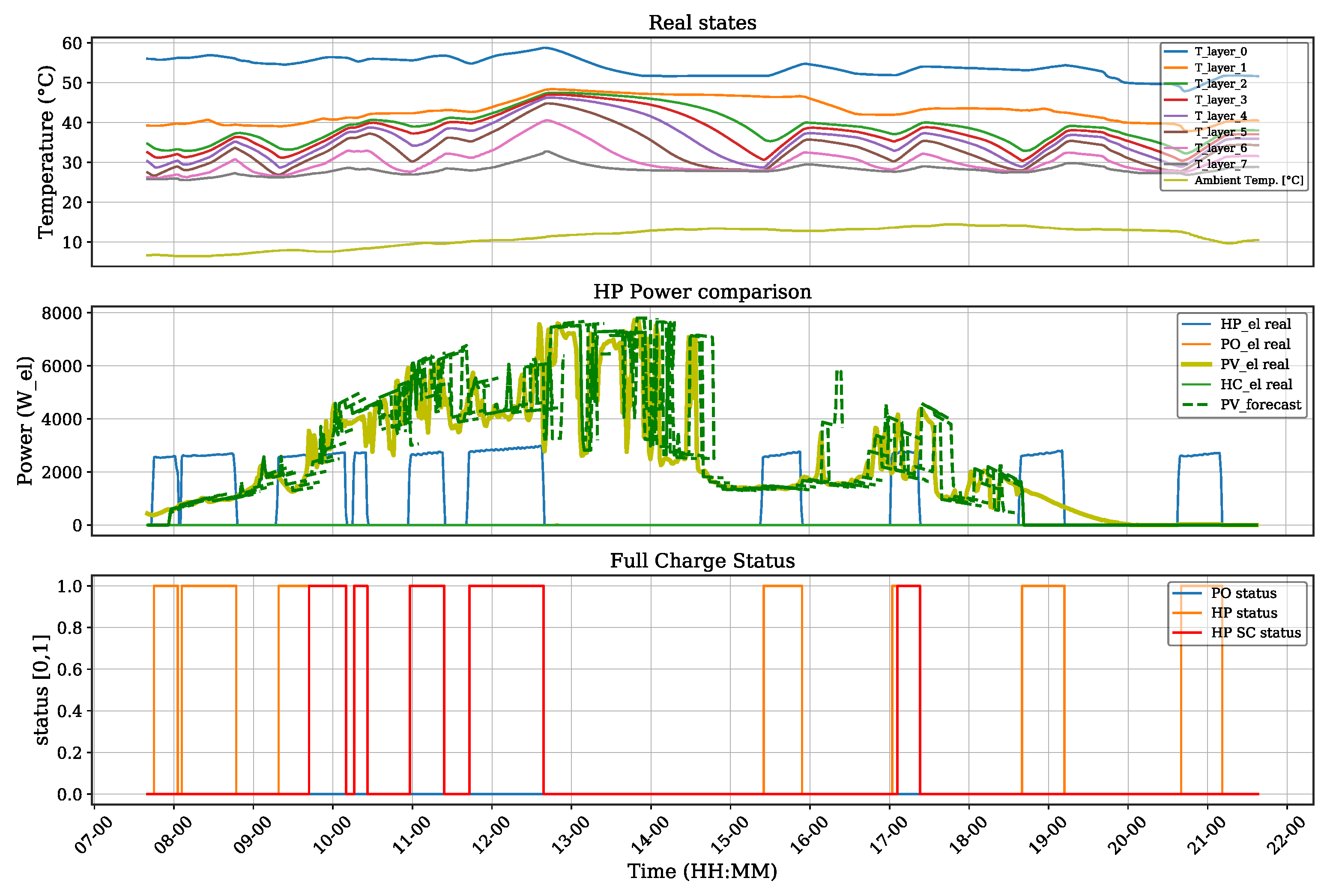Click the blue T_layer_0 legend line sample
1333x896 pixels.
click(x=1176, y=51)
